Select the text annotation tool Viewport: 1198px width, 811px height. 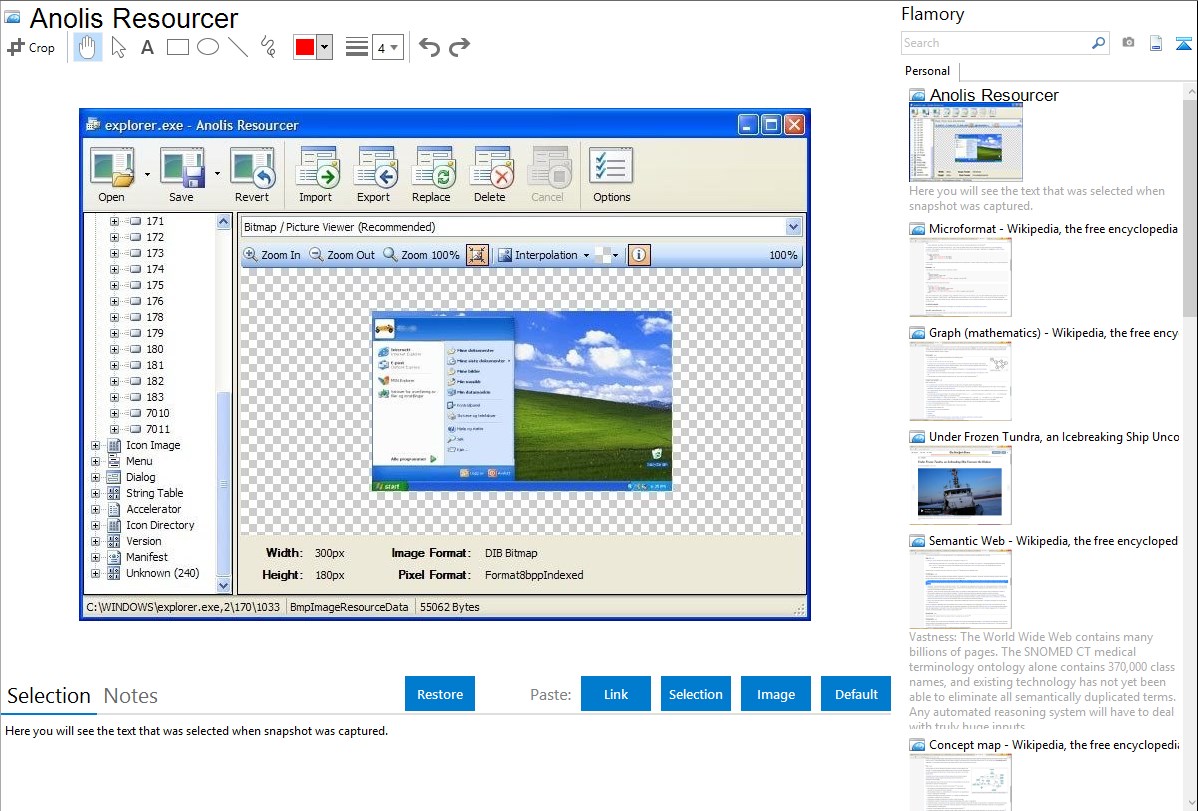pos(147,47)
